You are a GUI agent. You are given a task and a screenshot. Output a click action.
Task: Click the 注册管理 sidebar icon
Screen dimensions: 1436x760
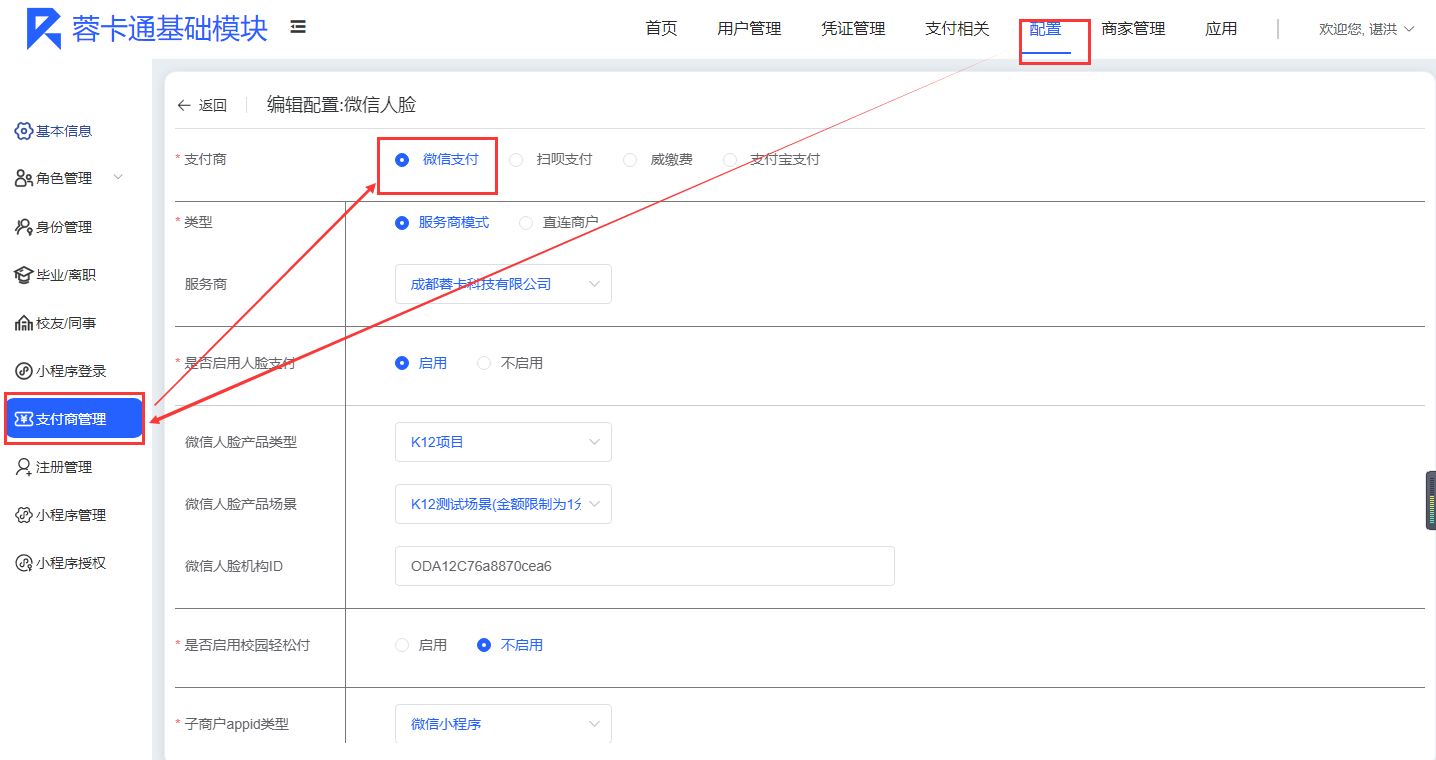coord(24,467)
